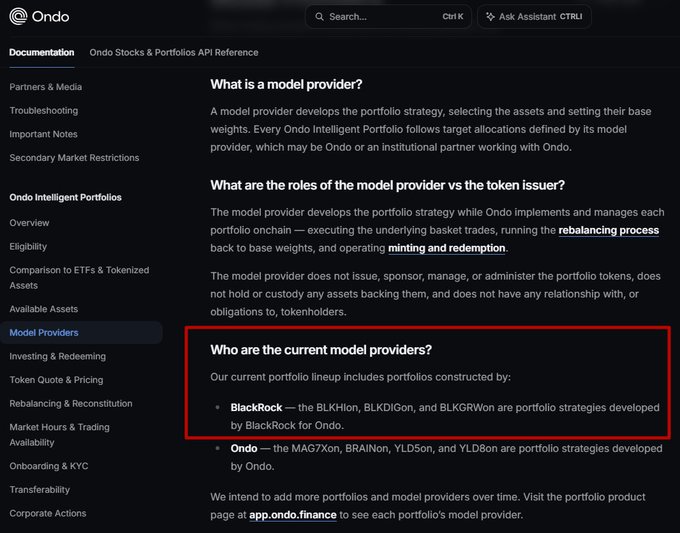Screen dimensions: 680x533
Task: Open Comparison to ETFs & Tokenized Assets
Action: (x=79, y=278)
